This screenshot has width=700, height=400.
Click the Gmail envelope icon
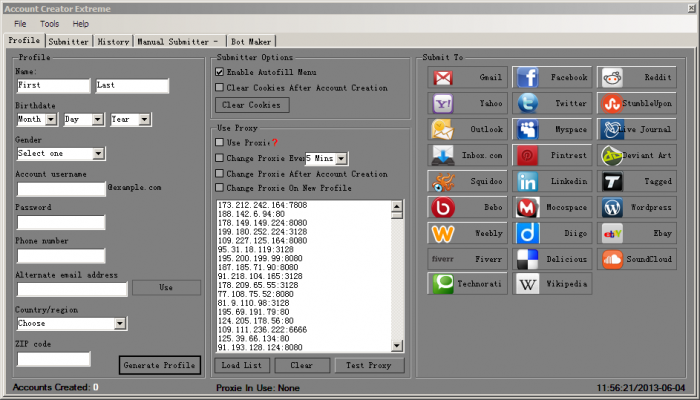tap(442, 78)
